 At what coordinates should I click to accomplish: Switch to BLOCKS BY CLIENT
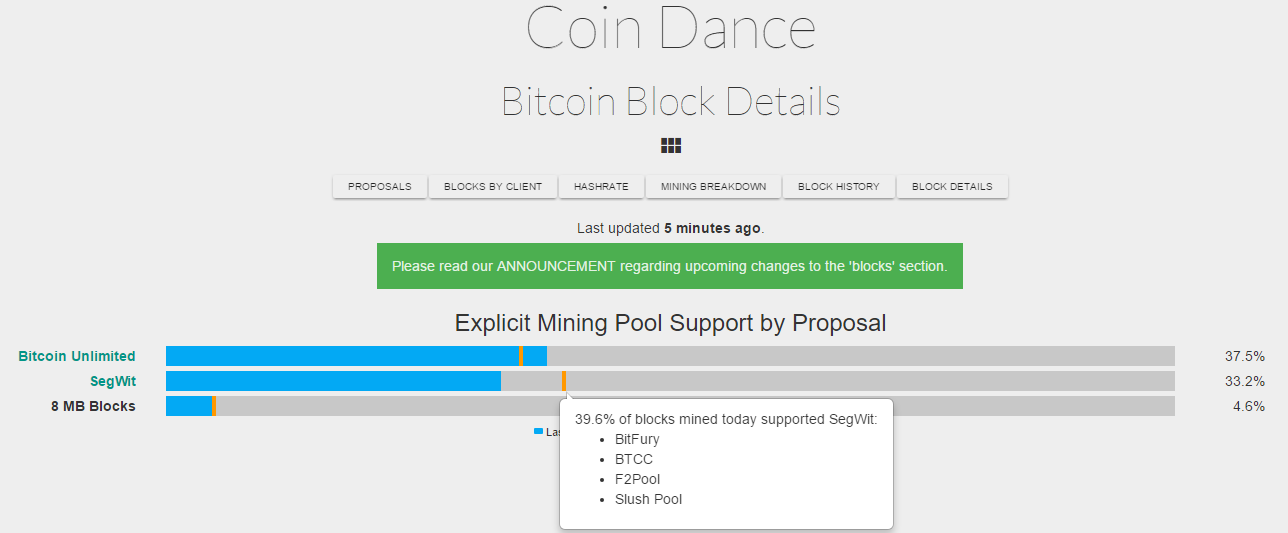(493, 187)
